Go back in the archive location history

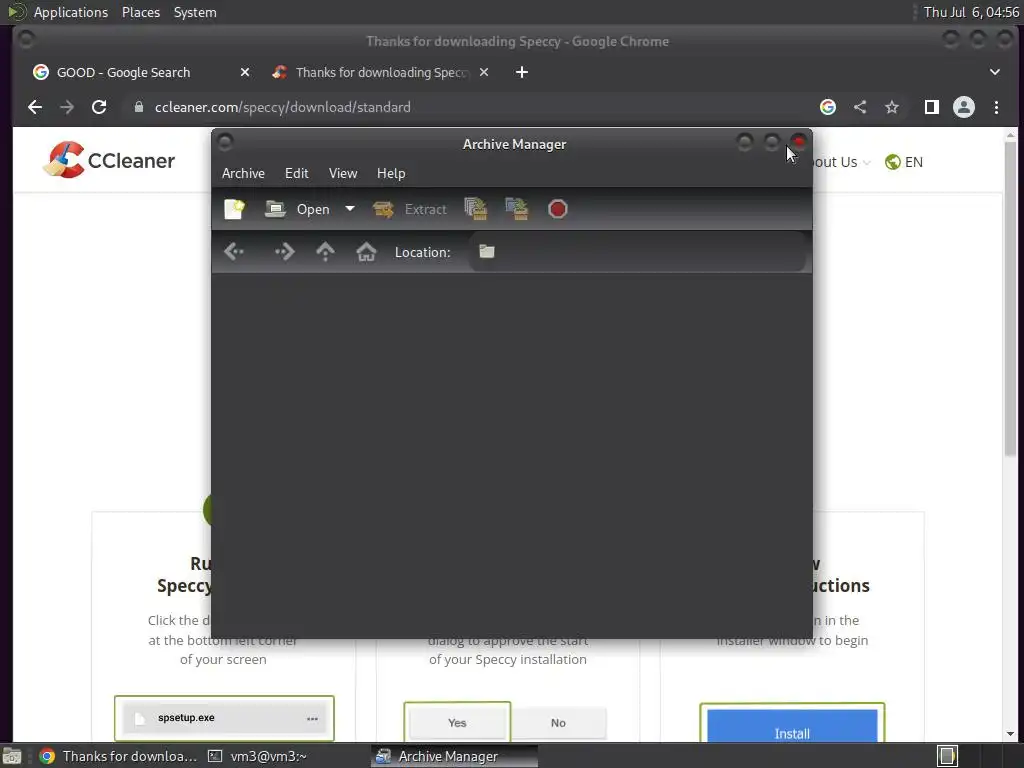tap(234, 251)
